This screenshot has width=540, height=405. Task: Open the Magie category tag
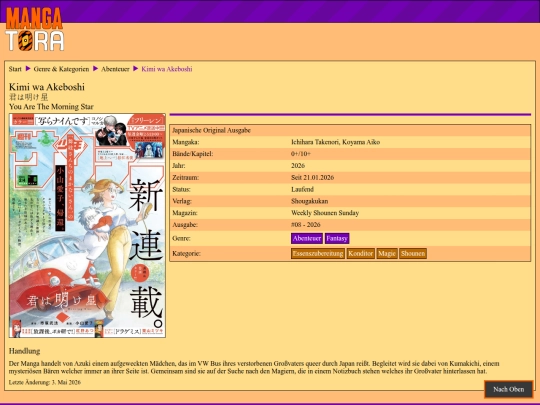point(387,253)
